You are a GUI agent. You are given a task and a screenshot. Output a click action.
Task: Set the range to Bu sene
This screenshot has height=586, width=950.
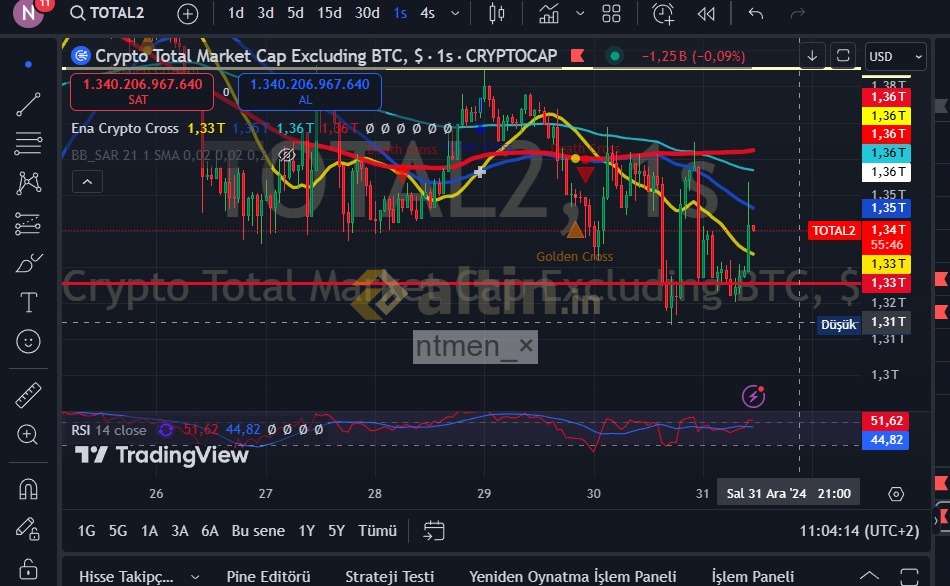pos(258,531)
